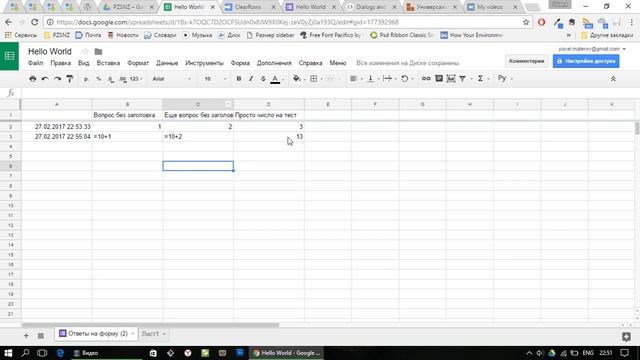Open the Вставка menu

click(108, 63)
